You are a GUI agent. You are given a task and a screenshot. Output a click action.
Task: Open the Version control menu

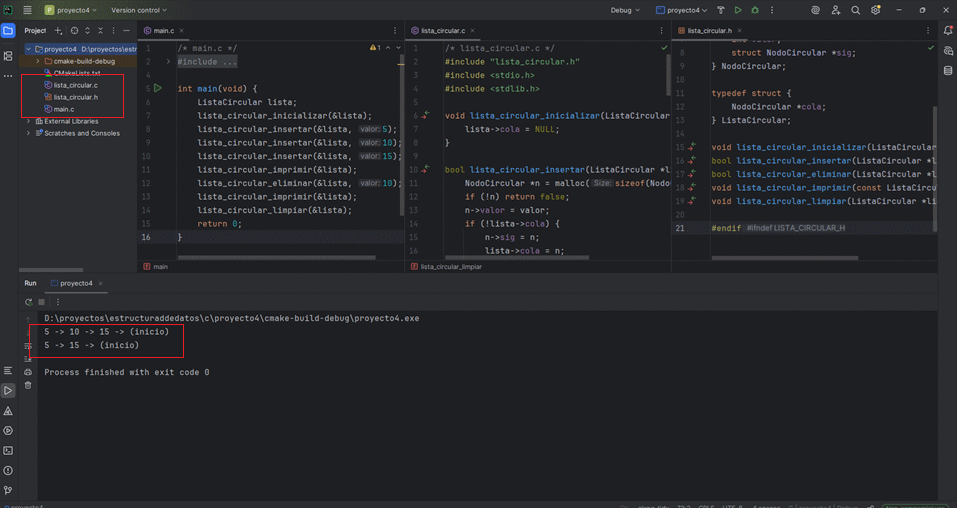[x=138, y=10]
